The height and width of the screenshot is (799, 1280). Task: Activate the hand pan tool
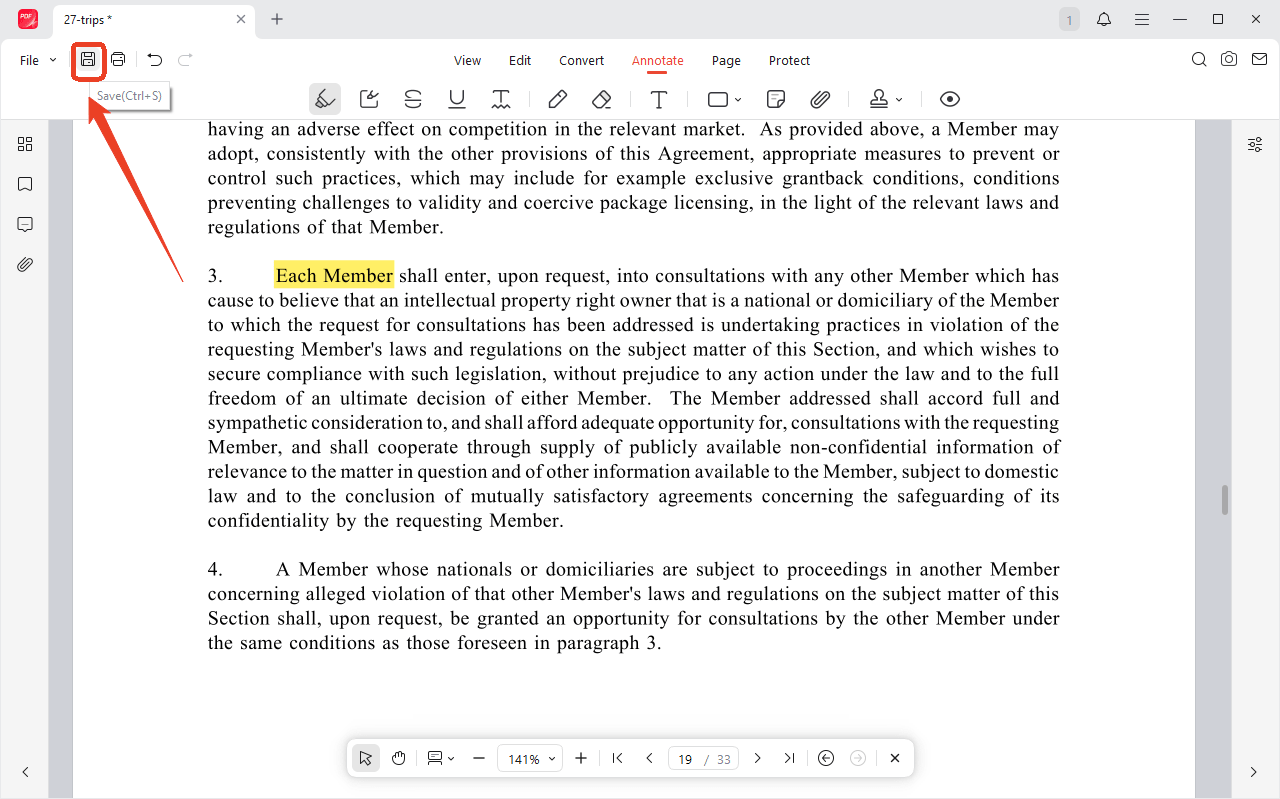tap(398, 758)
